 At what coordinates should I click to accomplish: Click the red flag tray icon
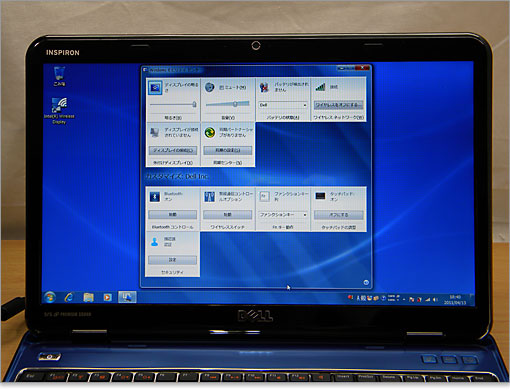pyautogui.click(x=412, y=300)
